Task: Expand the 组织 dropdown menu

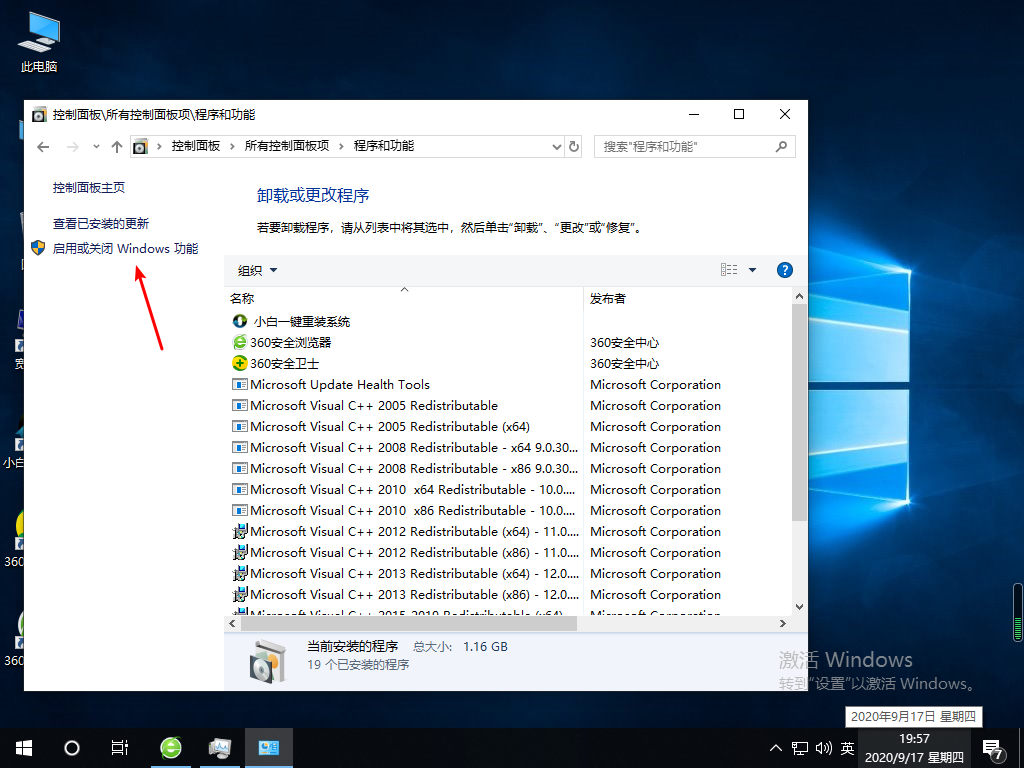Action: point(258,270)
